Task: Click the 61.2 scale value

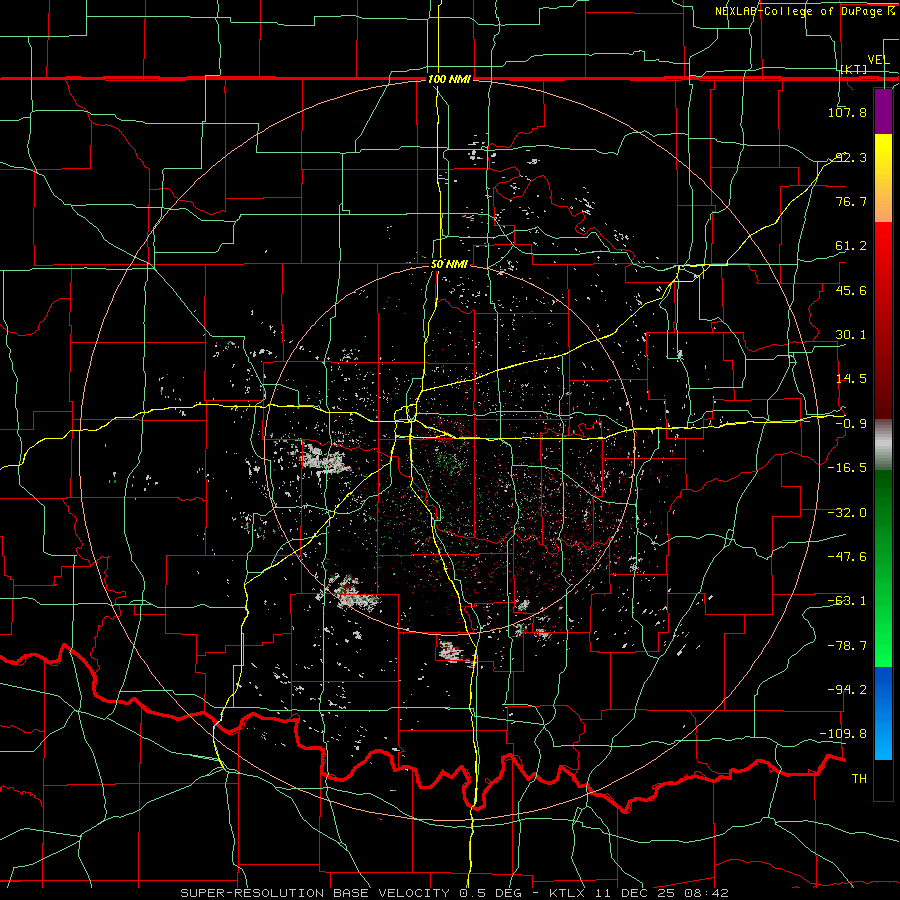Action: click(x=851, y=246)
